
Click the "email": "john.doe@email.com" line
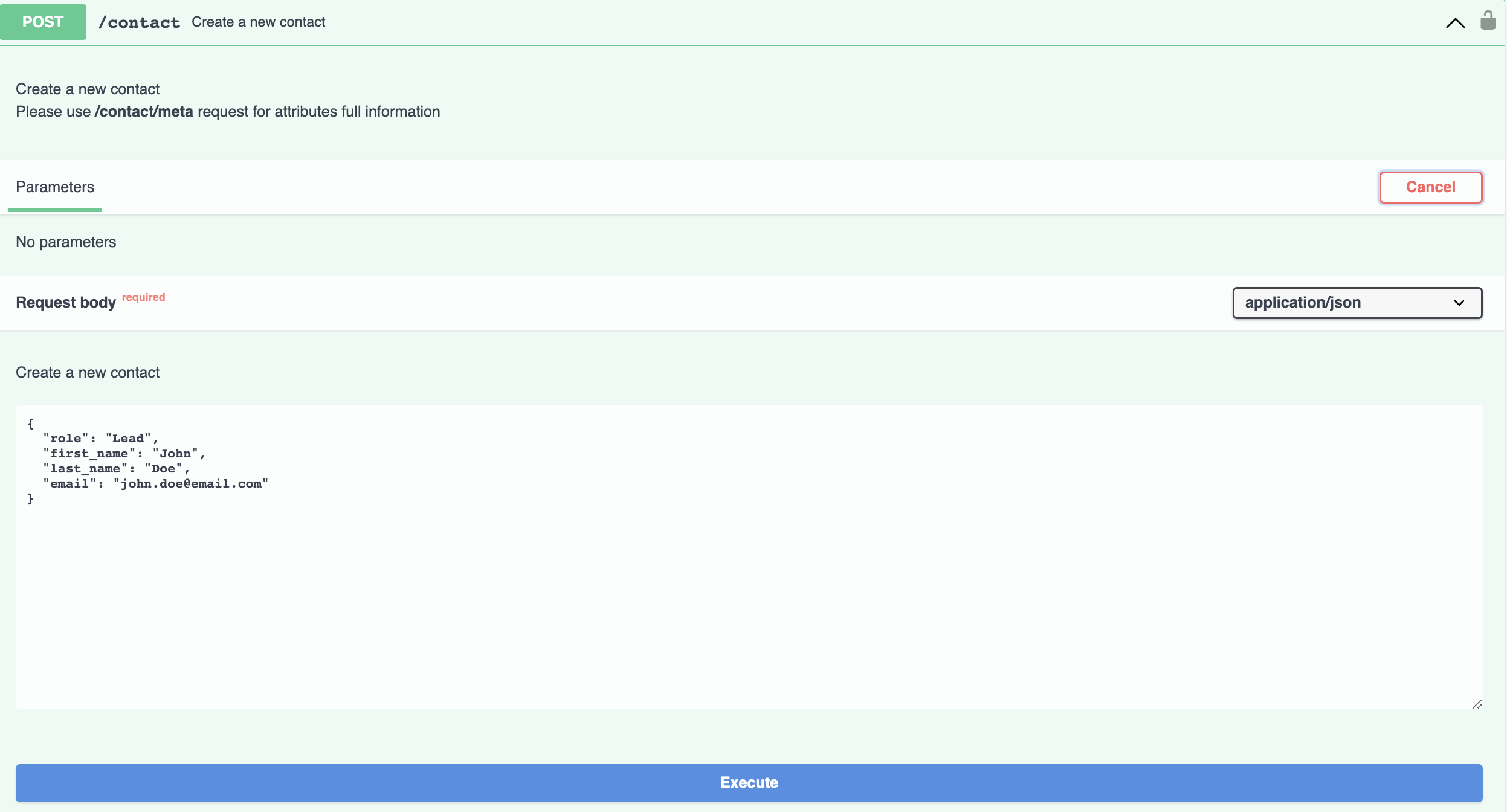(155, 484)
